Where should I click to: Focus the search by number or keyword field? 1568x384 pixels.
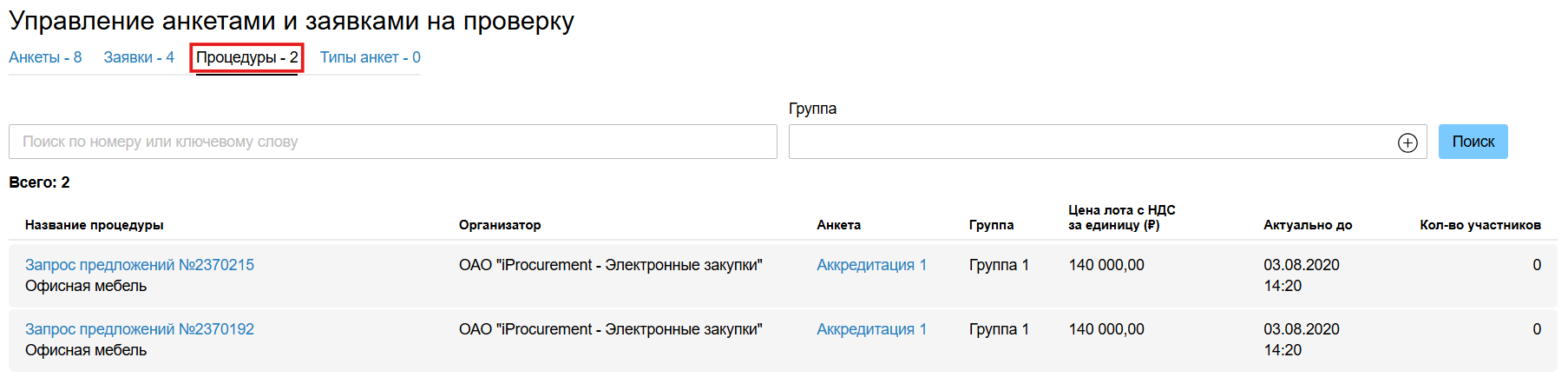(392, 142)
